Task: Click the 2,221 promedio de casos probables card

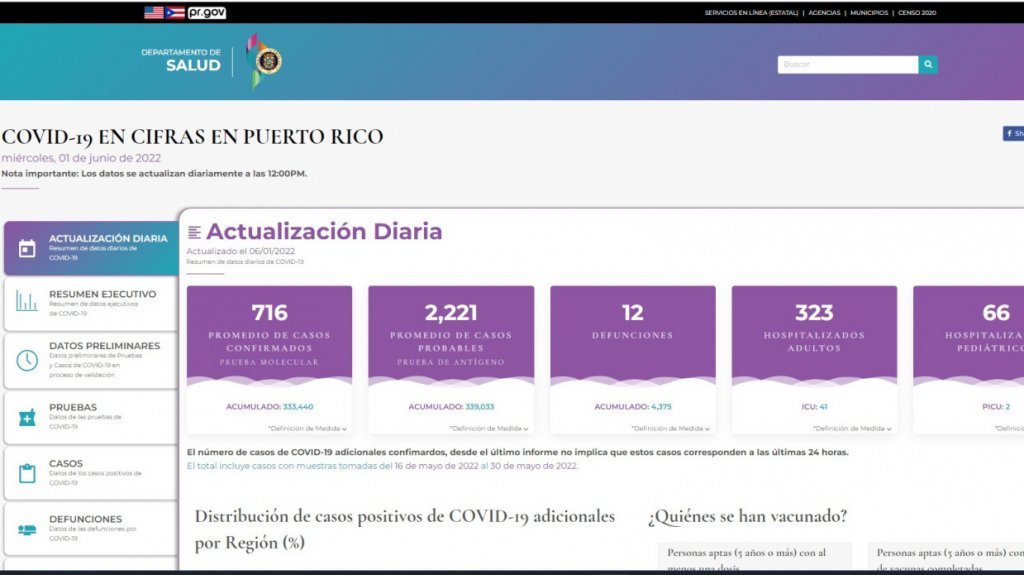Action: (x=451, y=360)
